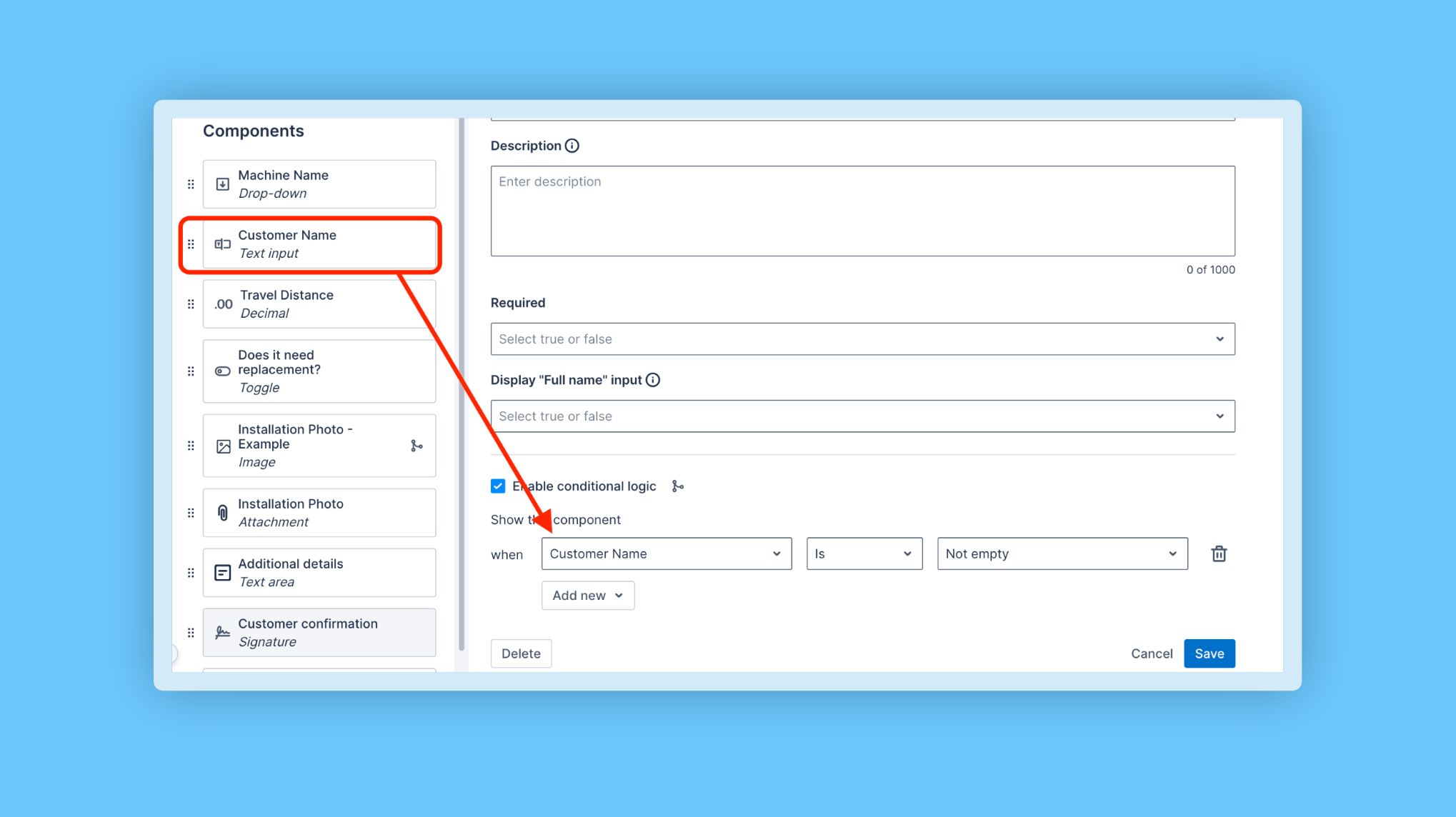Image resolution: width=1456 pixels, height=817 pixels.
Task: Open the Not empty value dropdown
Action: pyautogui.click(x=1062, y=553)
